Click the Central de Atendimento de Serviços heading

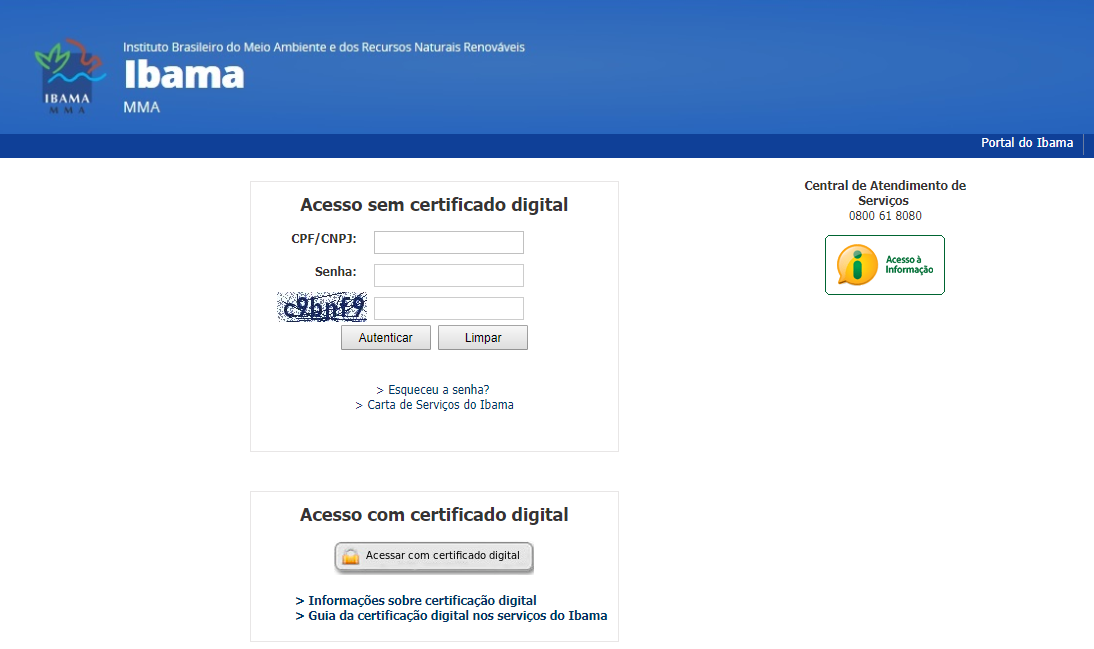885,193
